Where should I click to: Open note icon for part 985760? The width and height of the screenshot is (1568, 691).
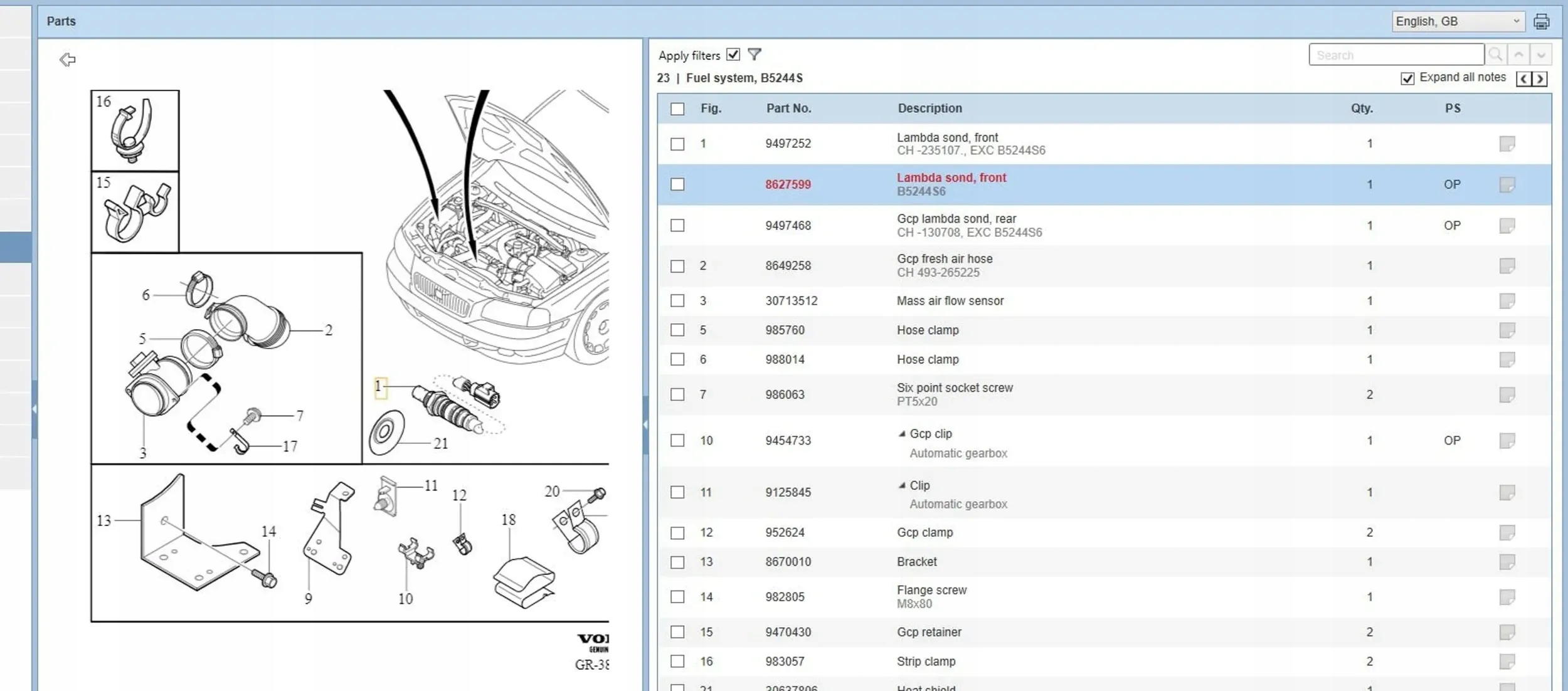1507,330
